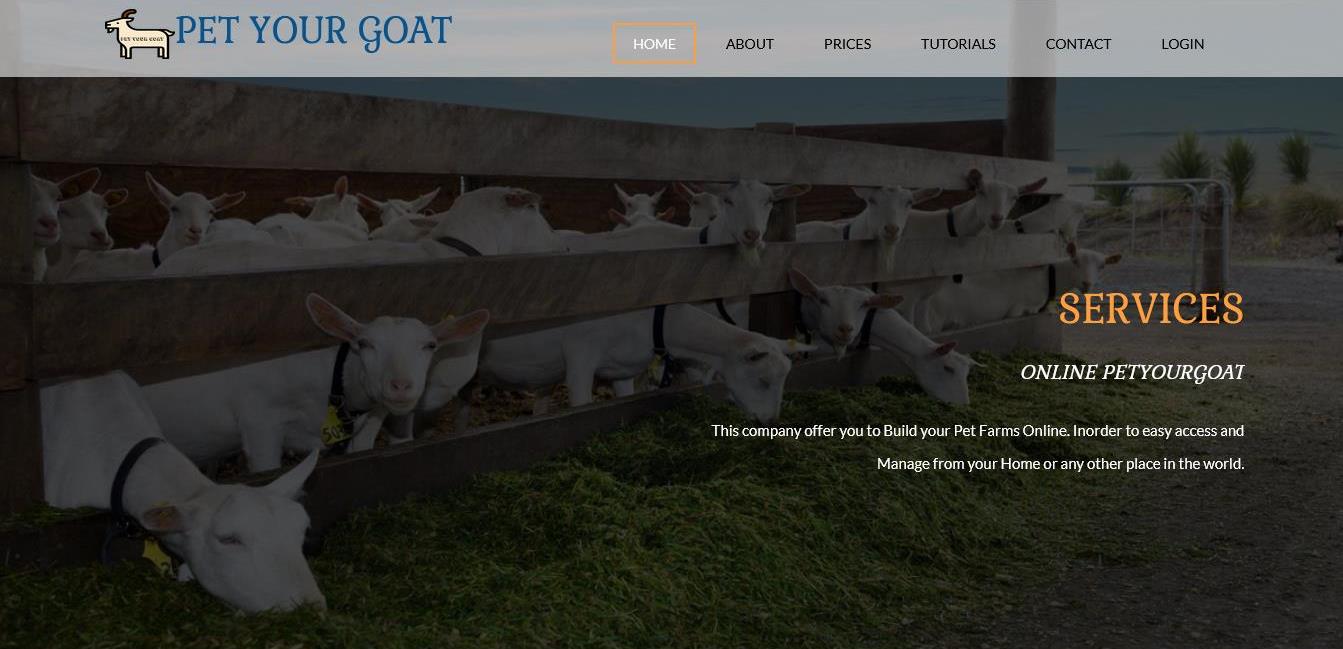Select the ONLINE PETYOURGOAT subtitle
The height and width of the screenshot is (649, 1343).
pyautogui.click(x=1132, y=372)
